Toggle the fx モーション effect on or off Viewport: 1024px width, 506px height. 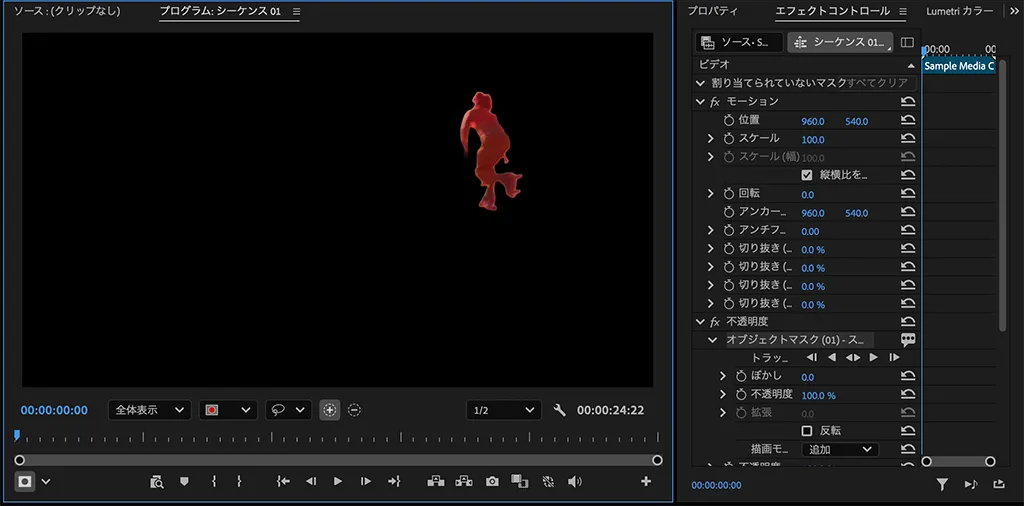pyautogui.click(x=715, y=102)
